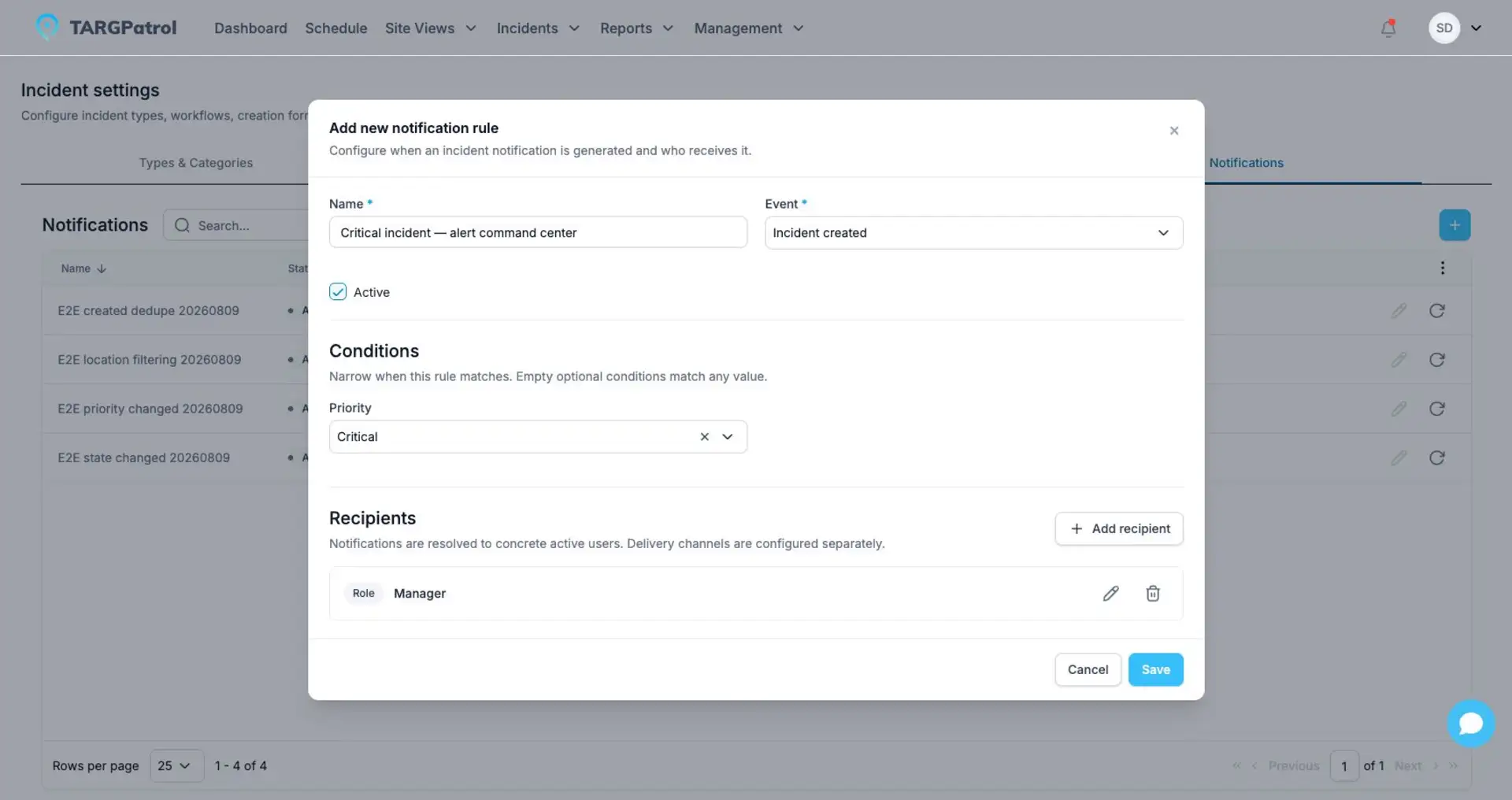Open the Incidents menu
Image resolution: width=1512 pixels, height=800 pixels.
(x=538, y=28)
